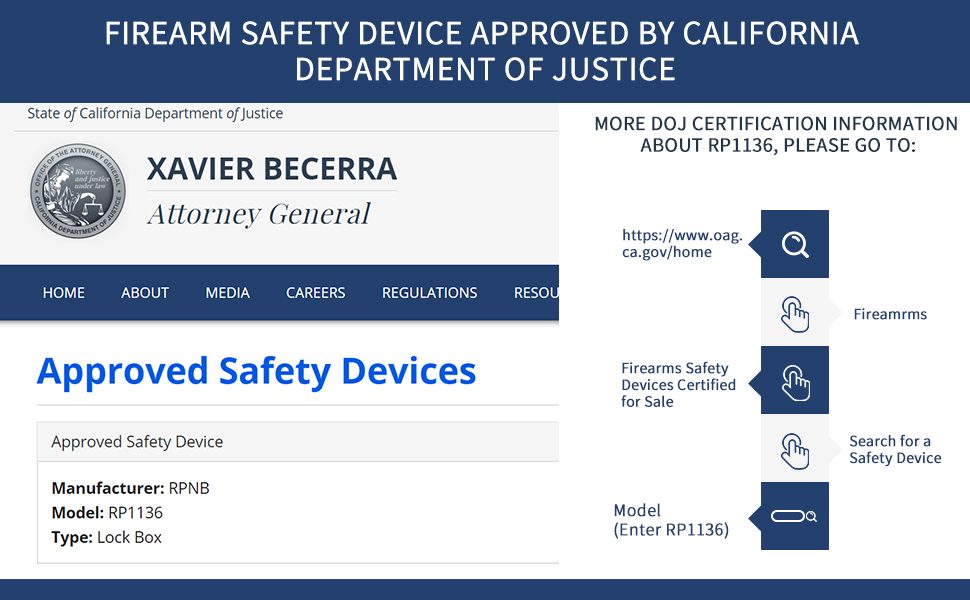Click State of California Department of Justice text
Viewport: 970px width, 600px height.
tap(155, 114)
